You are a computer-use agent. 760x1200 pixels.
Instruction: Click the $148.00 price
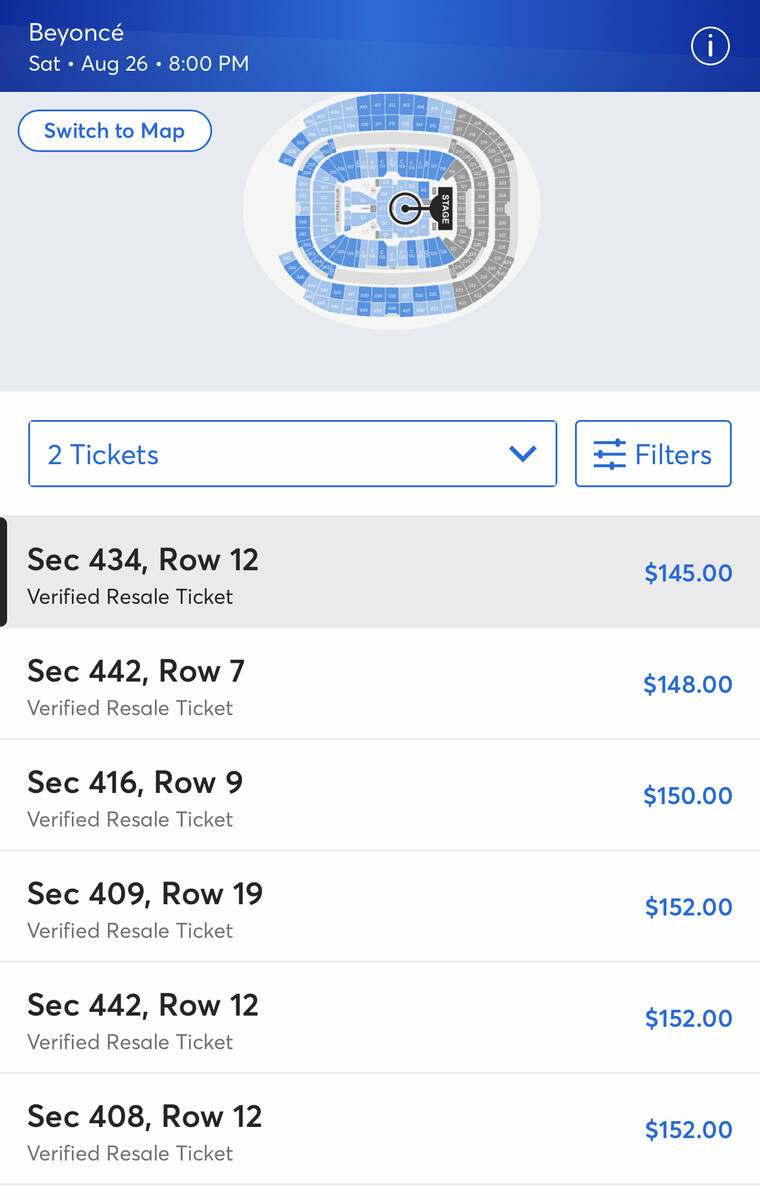[688, 685]
